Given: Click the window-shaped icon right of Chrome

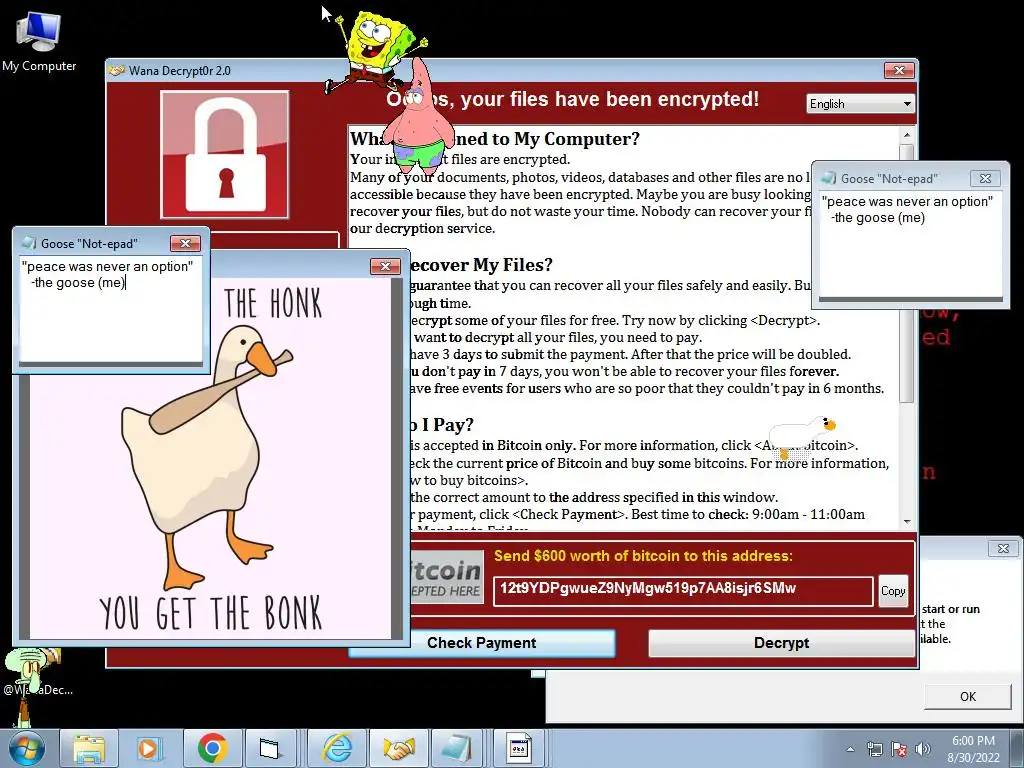Looking at the screenshot, I should pyautogui.click(x=269, y=748).
